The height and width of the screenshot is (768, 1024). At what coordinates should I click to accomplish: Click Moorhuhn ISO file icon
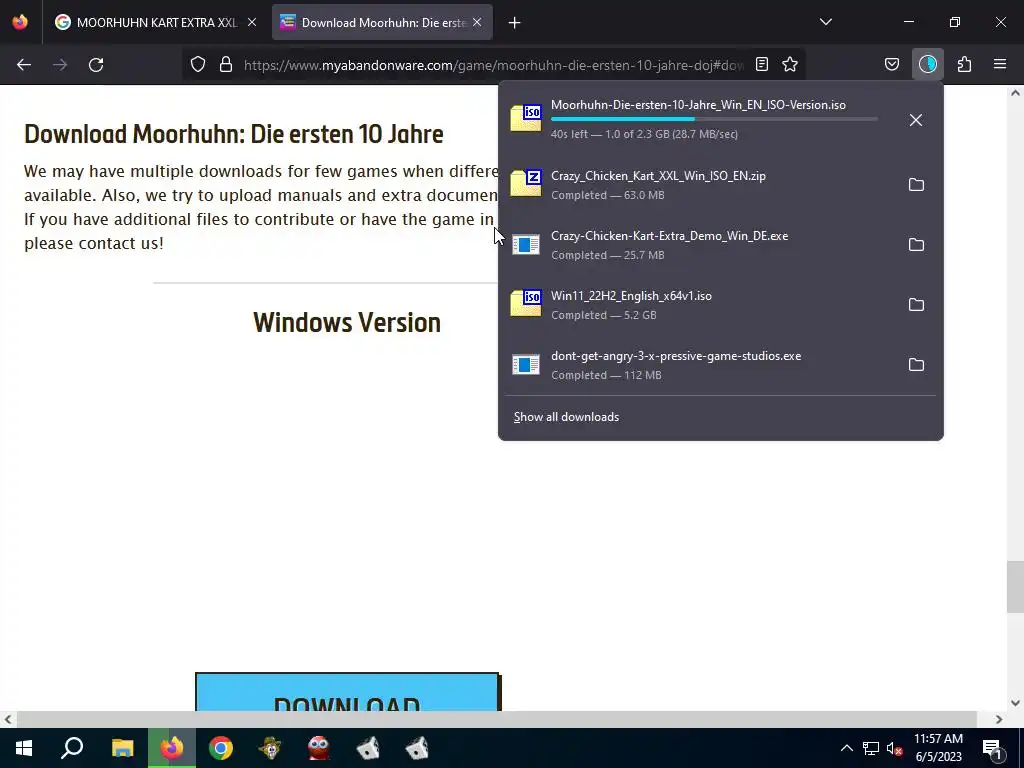(526, 118)
